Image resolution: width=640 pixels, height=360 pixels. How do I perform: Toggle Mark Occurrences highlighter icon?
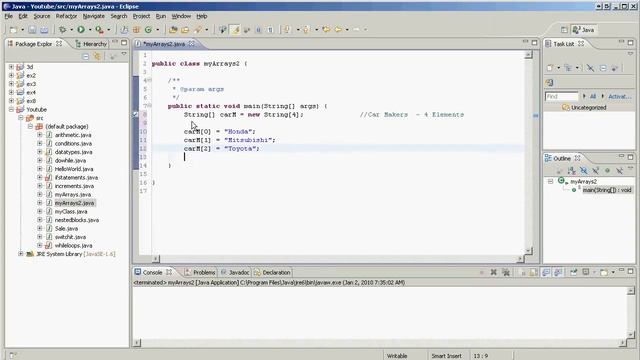[x=236, y=30]
